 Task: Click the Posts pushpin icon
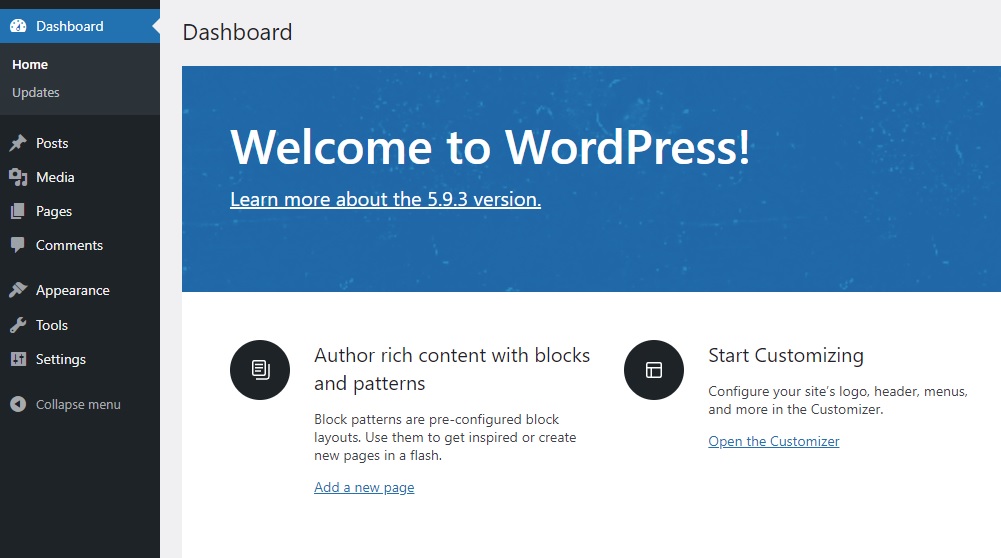coord(19,143)
